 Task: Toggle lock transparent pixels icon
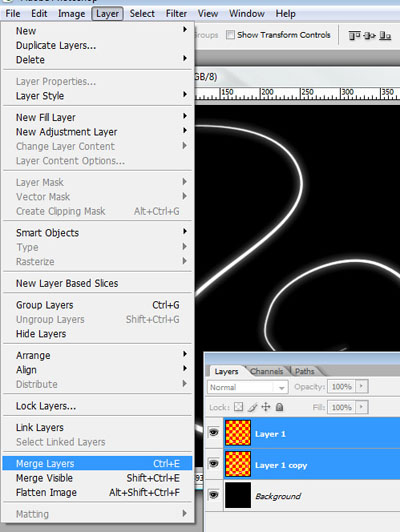click(239, 407)
